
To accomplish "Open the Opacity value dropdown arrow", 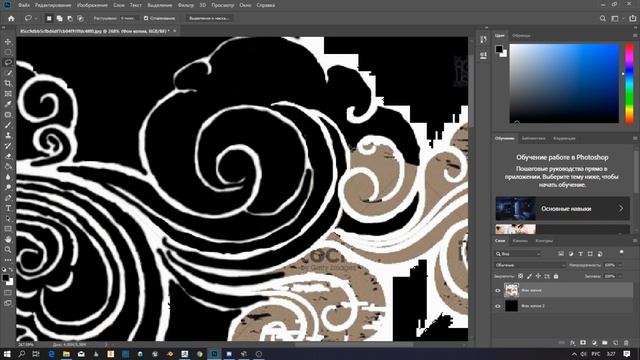I will [620, 265].
